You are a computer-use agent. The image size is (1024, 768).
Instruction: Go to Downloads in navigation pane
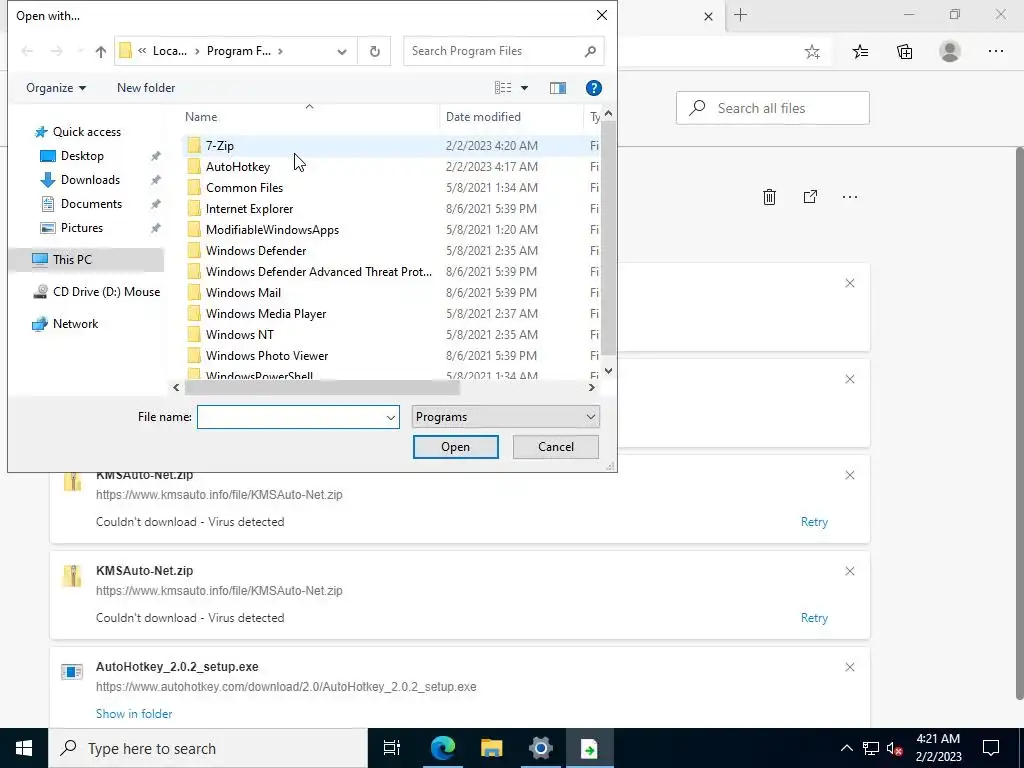(x=90, y=180)
